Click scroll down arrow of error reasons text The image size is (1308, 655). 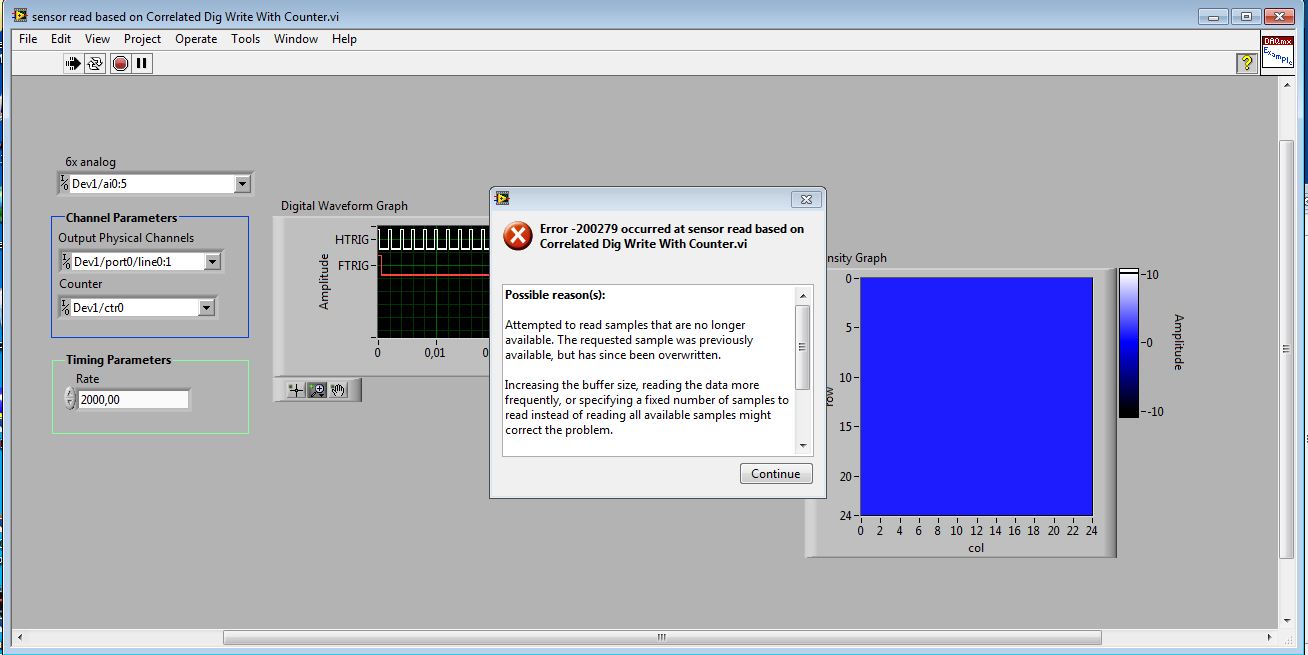(803, 446)
